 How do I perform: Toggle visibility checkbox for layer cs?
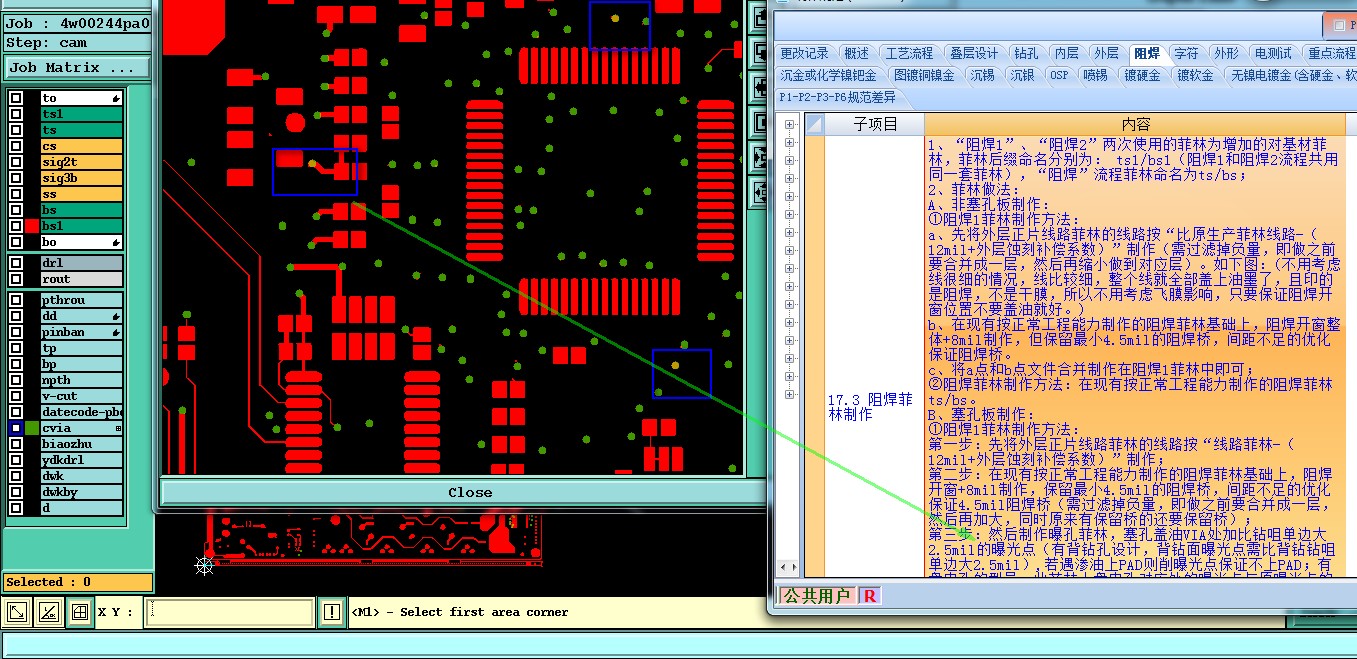pos(15,146)
